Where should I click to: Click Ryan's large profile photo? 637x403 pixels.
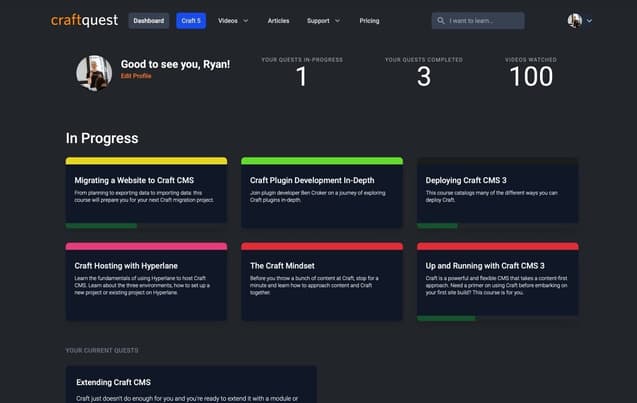coord(94,73)
